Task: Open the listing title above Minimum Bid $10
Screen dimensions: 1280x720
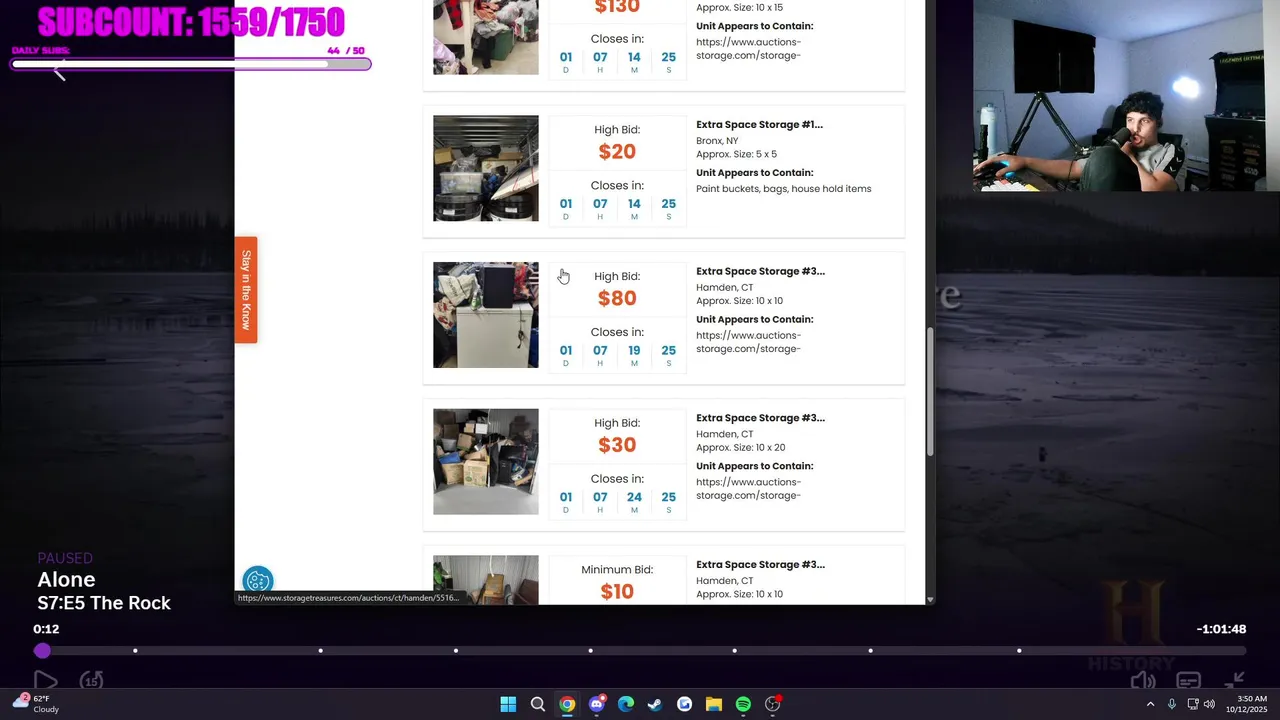Action: click(760, 565)
